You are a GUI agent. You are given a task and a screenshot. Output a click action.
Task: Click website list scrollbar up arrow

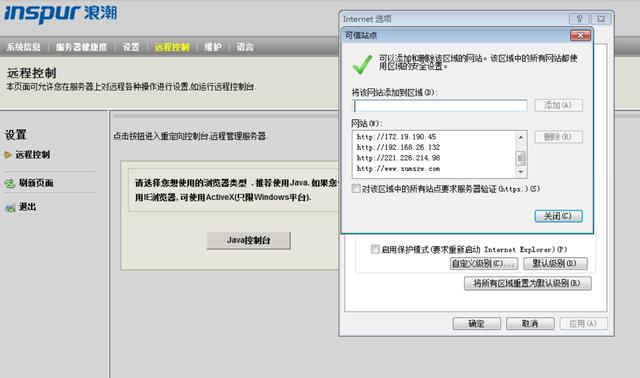click(x=520, y=137)
